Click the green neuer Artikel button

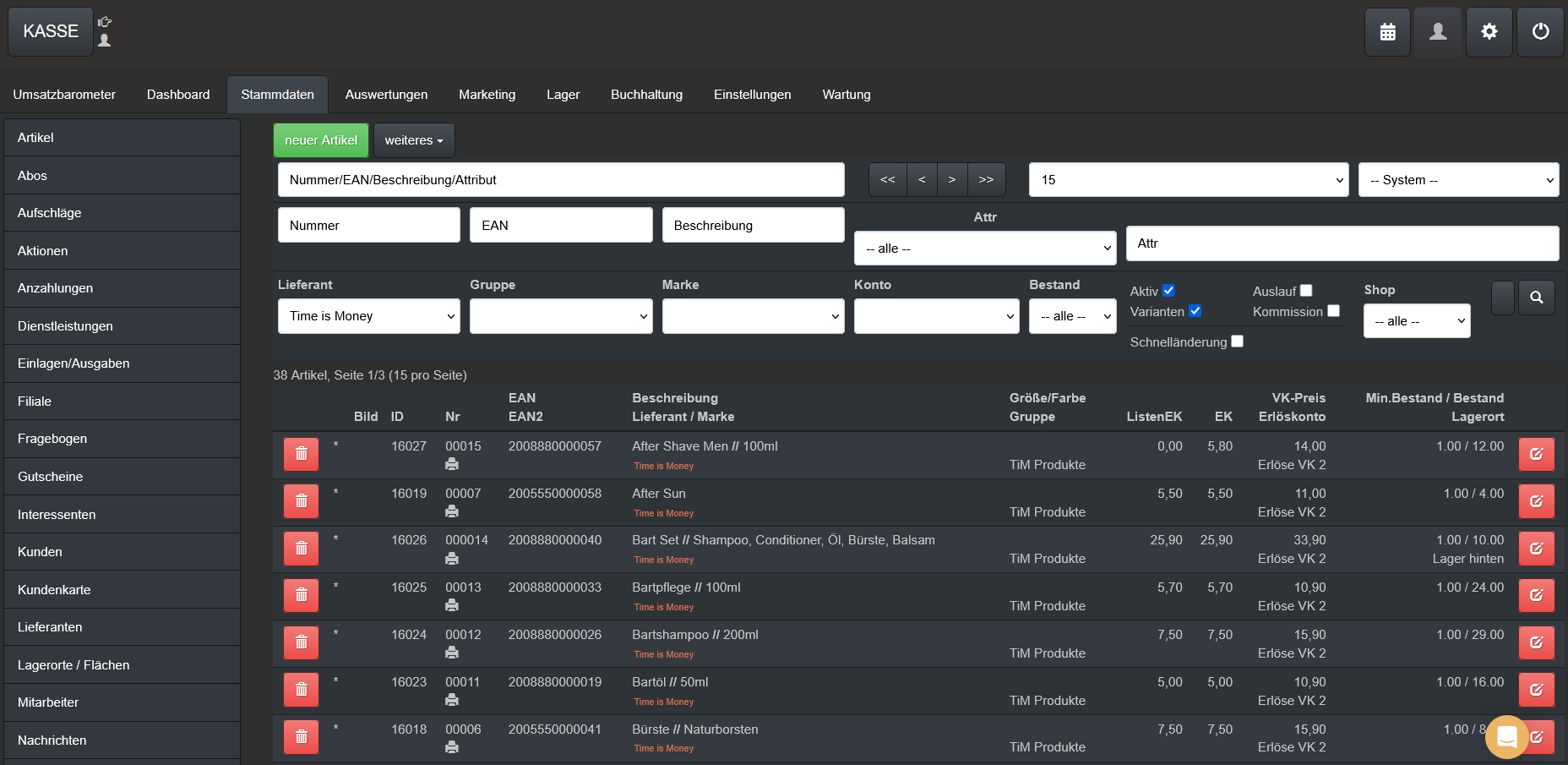pyautogui.click(x=321, y=140)
